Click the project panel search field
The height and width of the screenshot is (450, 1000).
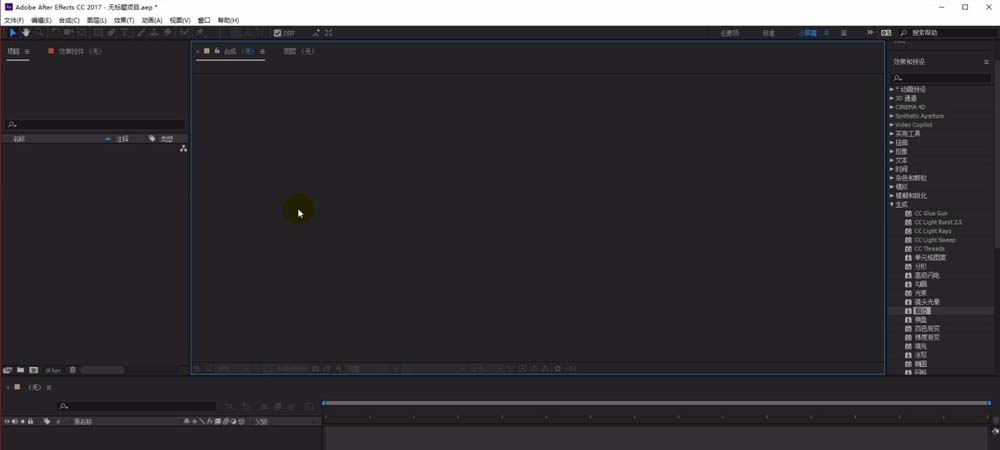coord(96,125)
